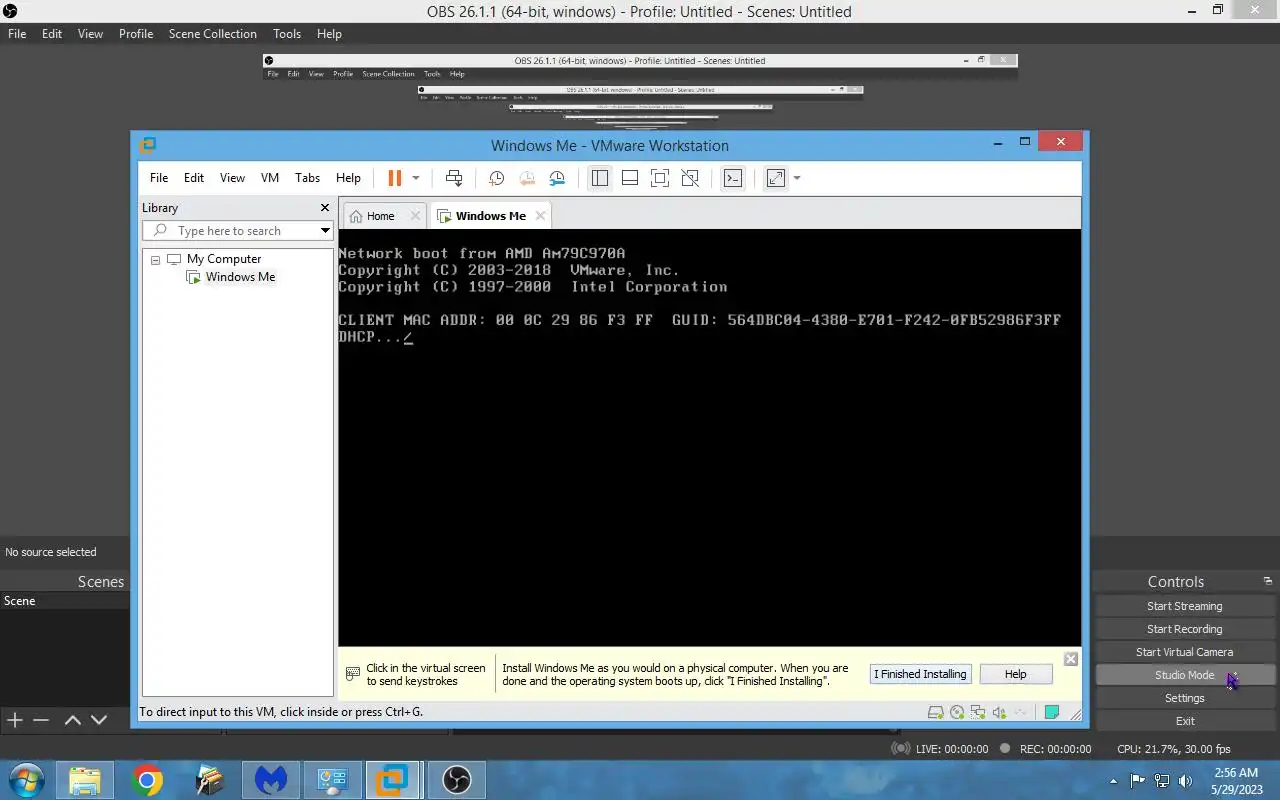Open OBS Scene Collection menu
The image size is (1280, 800).
point(213,33)
